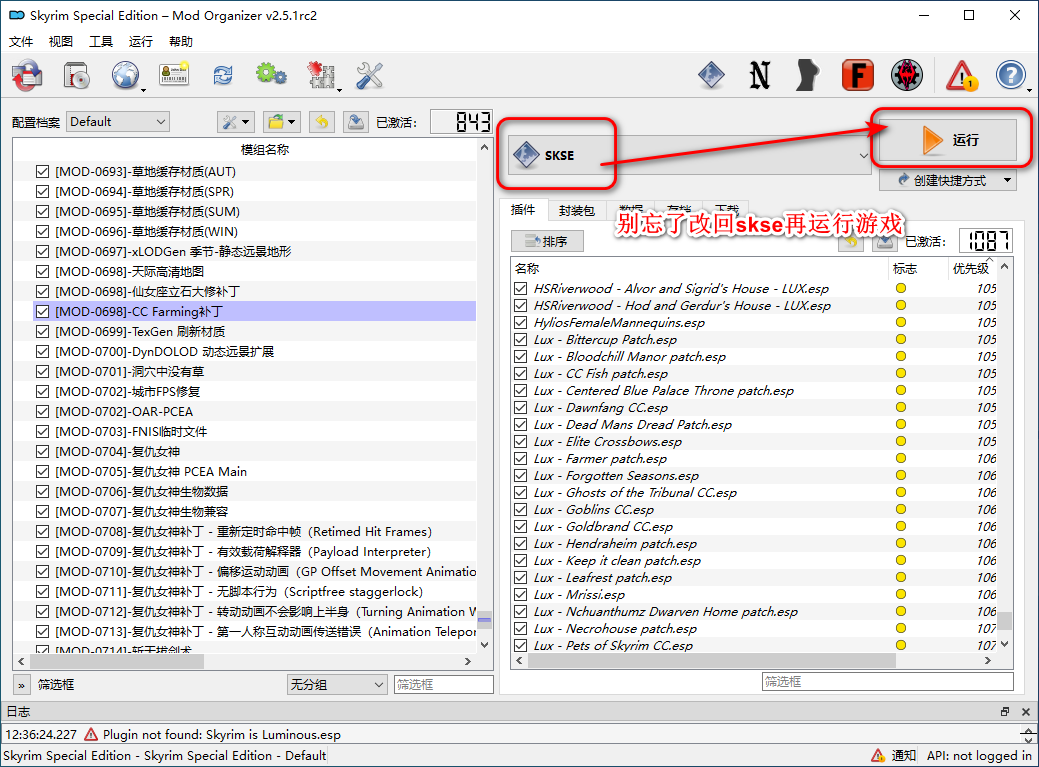Screen dimensions: 1039x767
Task: Click the plugin list filter input box
Action: coord(886,682)
